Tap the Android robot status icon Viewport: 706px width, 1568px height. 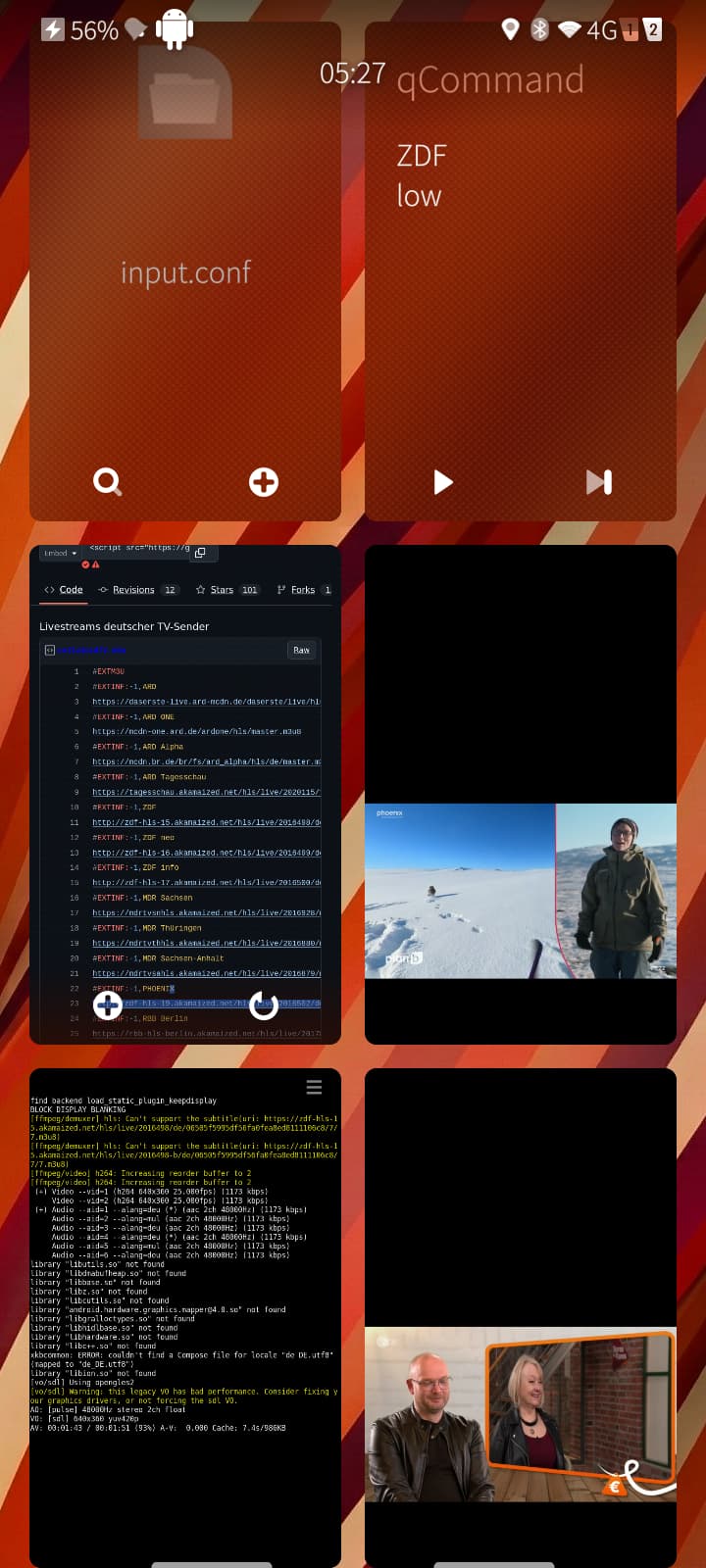[x=175, y=29]
